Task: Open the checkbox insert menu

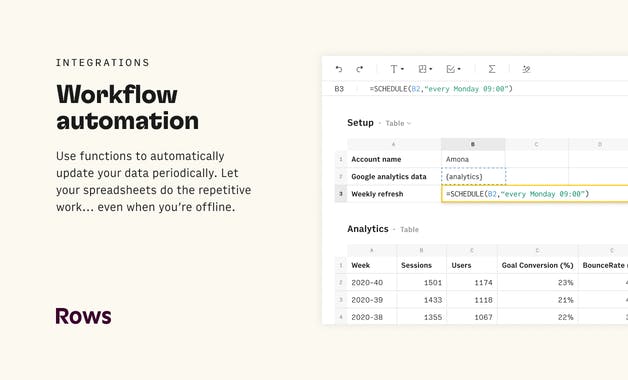Action: pos(453,69)
